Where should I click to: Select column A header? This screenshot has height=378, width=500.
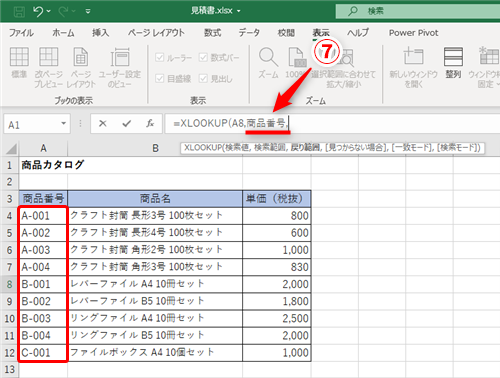pos(43,149)
